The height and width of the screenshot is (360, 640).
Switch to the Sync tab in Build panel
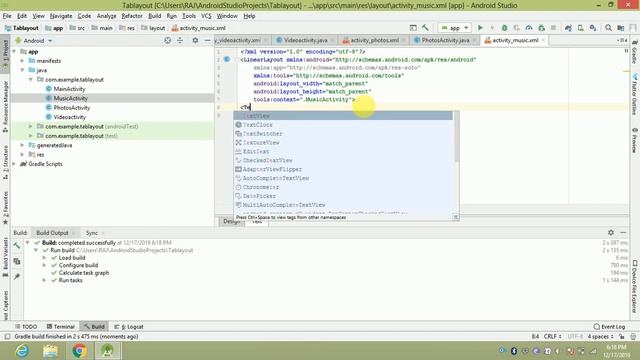92,233
